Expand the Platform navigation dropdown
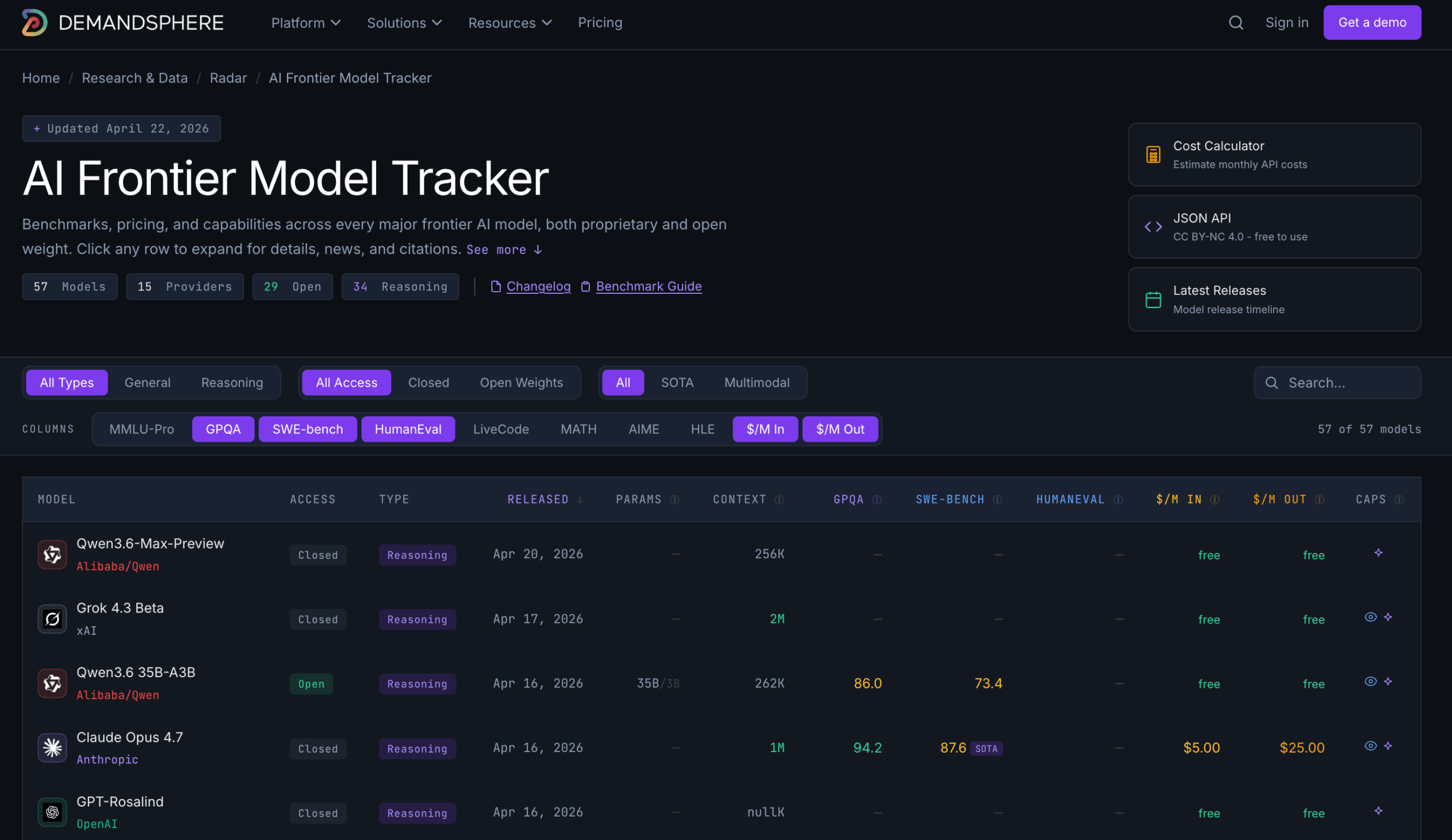The height and width of the screenshot is (840, 1452). click(306, 23)
